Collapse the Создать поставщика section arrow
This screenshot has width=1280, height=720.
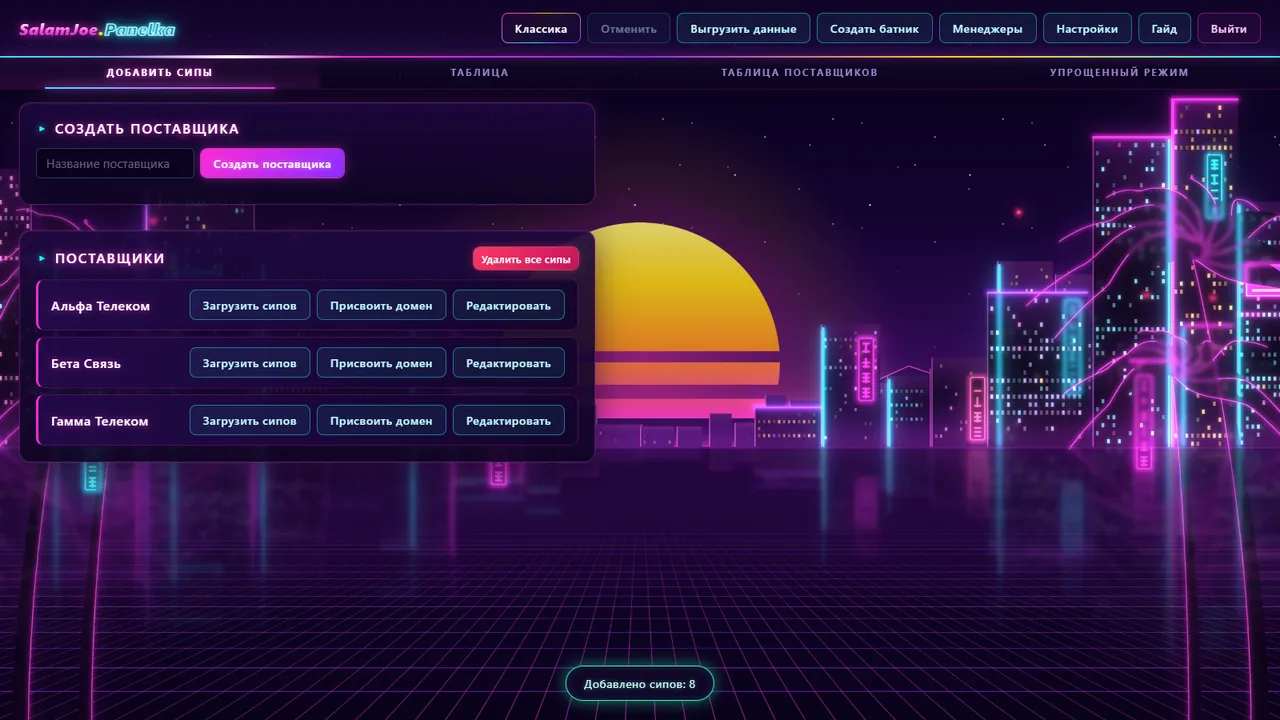42,129
